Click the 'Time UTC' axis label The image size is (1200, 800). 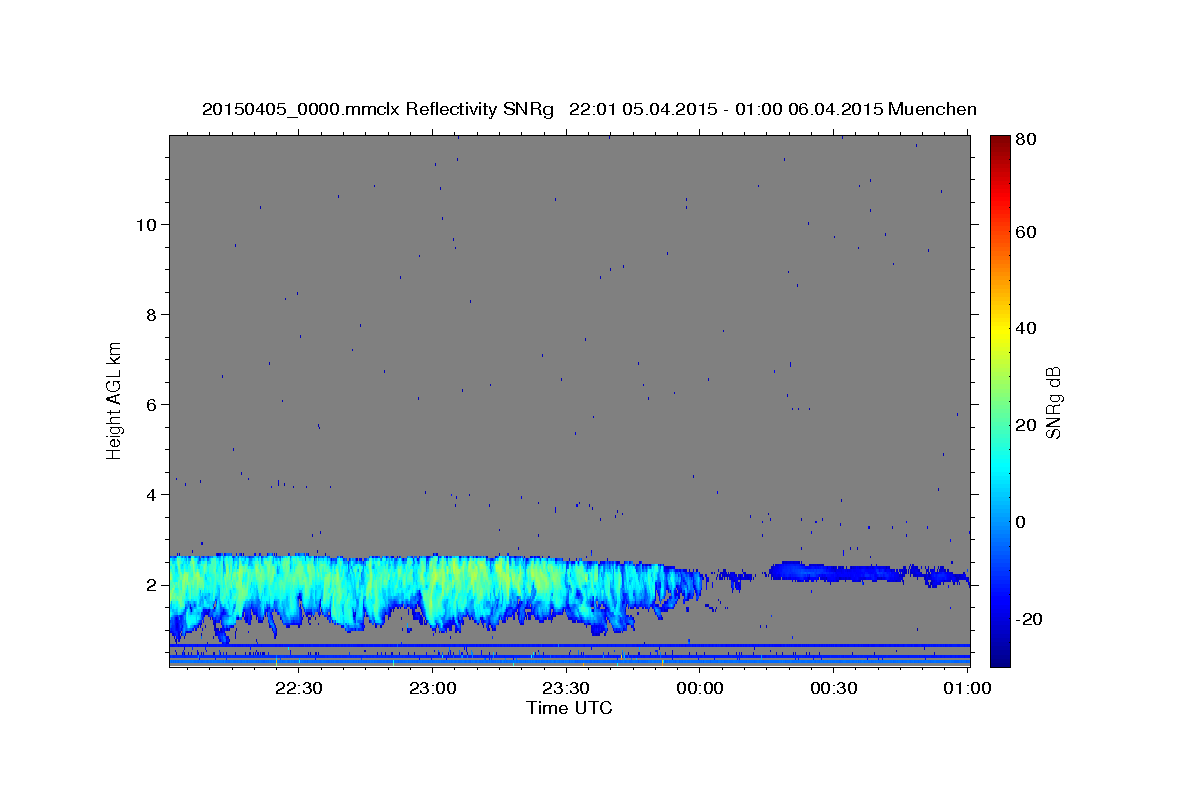point(569,708)
